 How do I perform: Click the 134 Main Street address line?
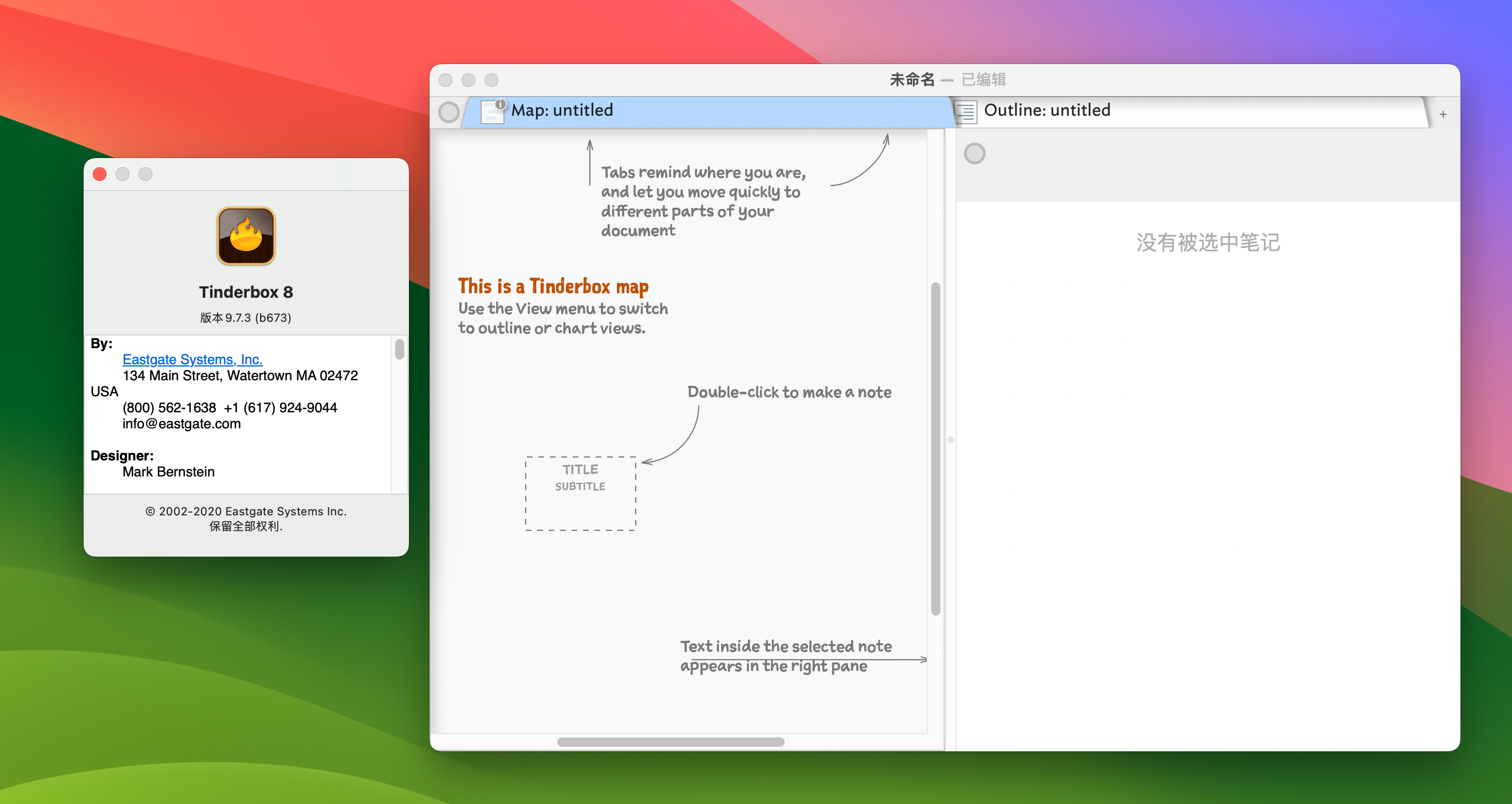(x=240, y=376)
